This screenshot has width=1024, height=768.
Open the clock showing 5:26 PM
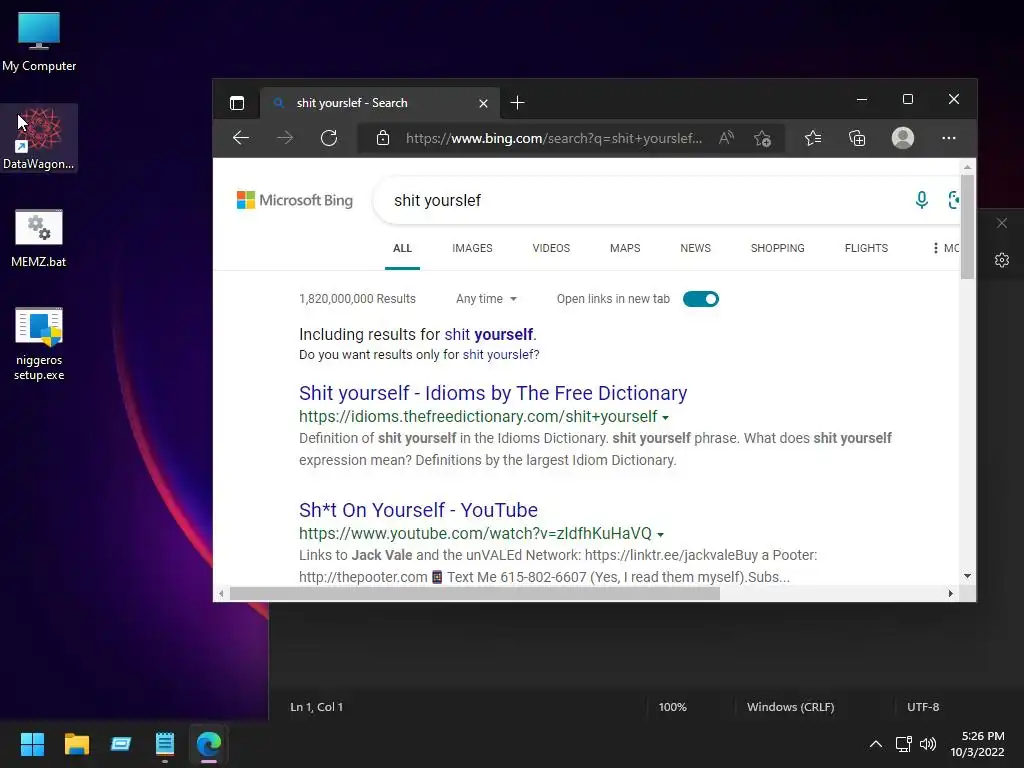point(977,744)
